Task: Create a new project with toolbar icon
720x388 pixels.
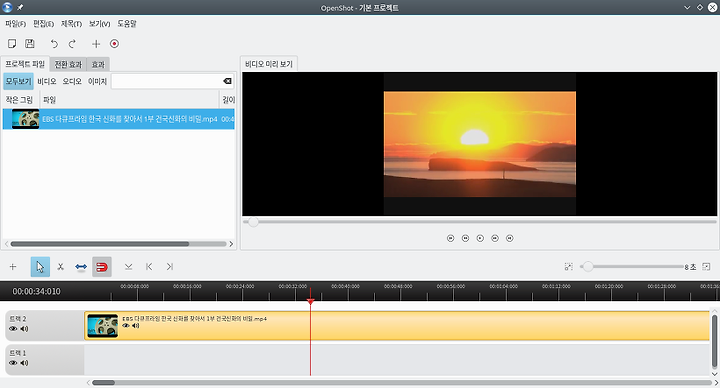Action: (x=12, y=44)
